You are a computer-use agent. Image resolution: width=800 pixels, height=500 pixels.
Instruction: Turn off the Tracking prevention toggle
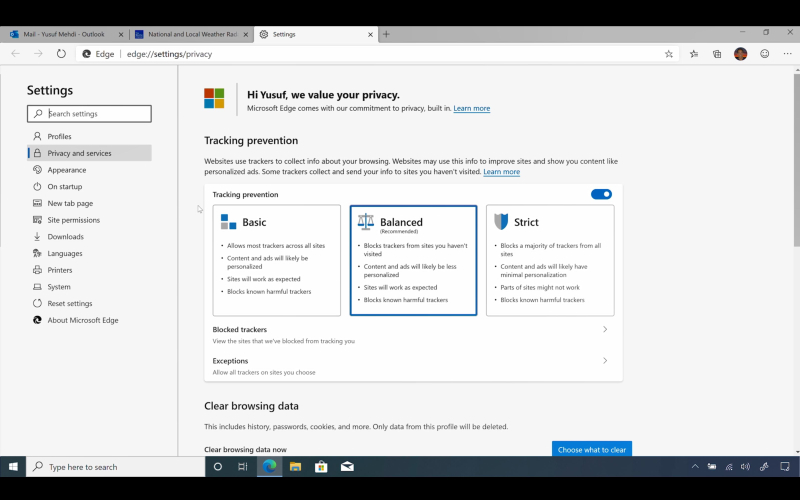[x=601, y=194]
